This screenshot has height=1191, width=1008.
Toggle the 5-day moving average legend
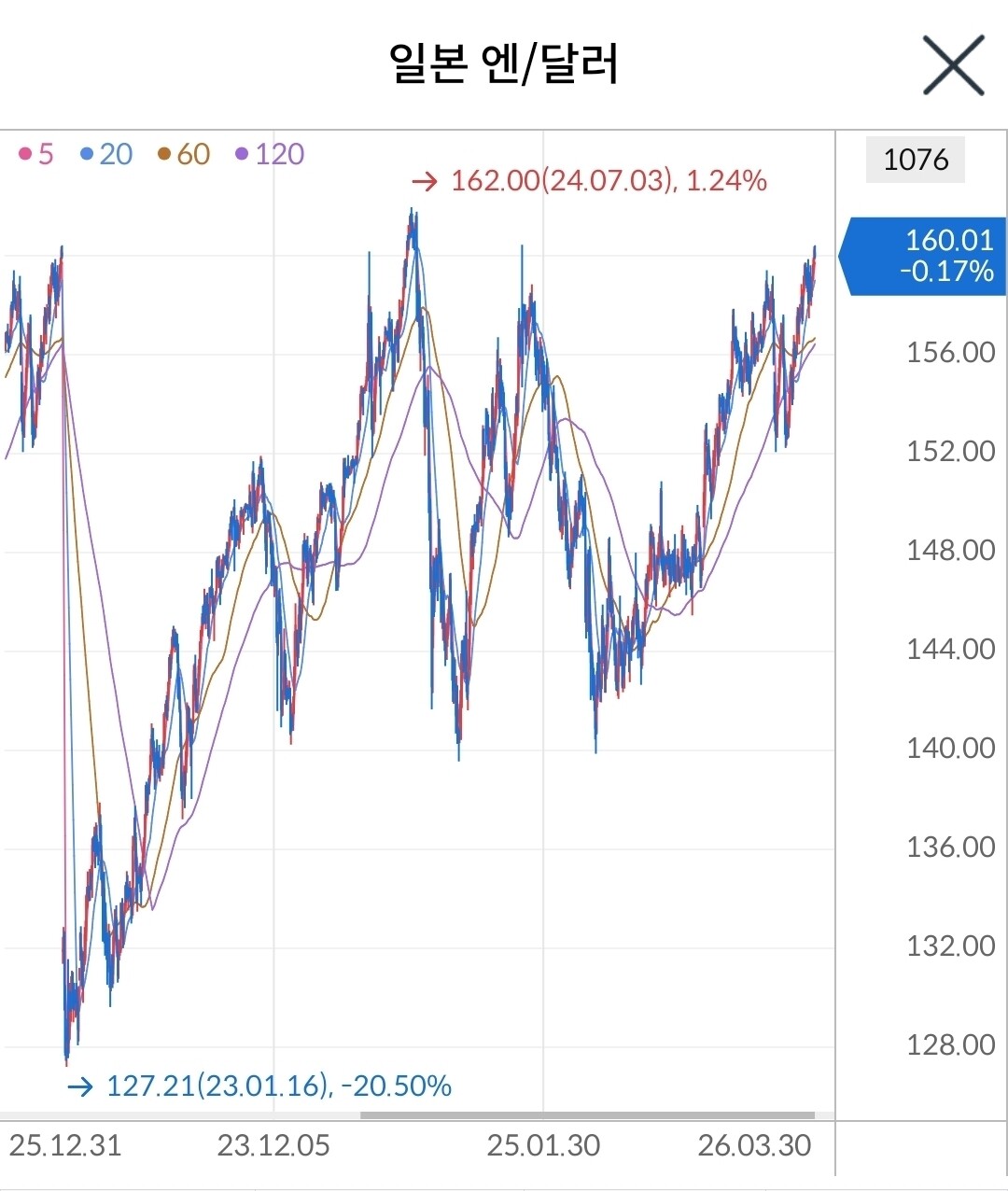click(36, 154)
